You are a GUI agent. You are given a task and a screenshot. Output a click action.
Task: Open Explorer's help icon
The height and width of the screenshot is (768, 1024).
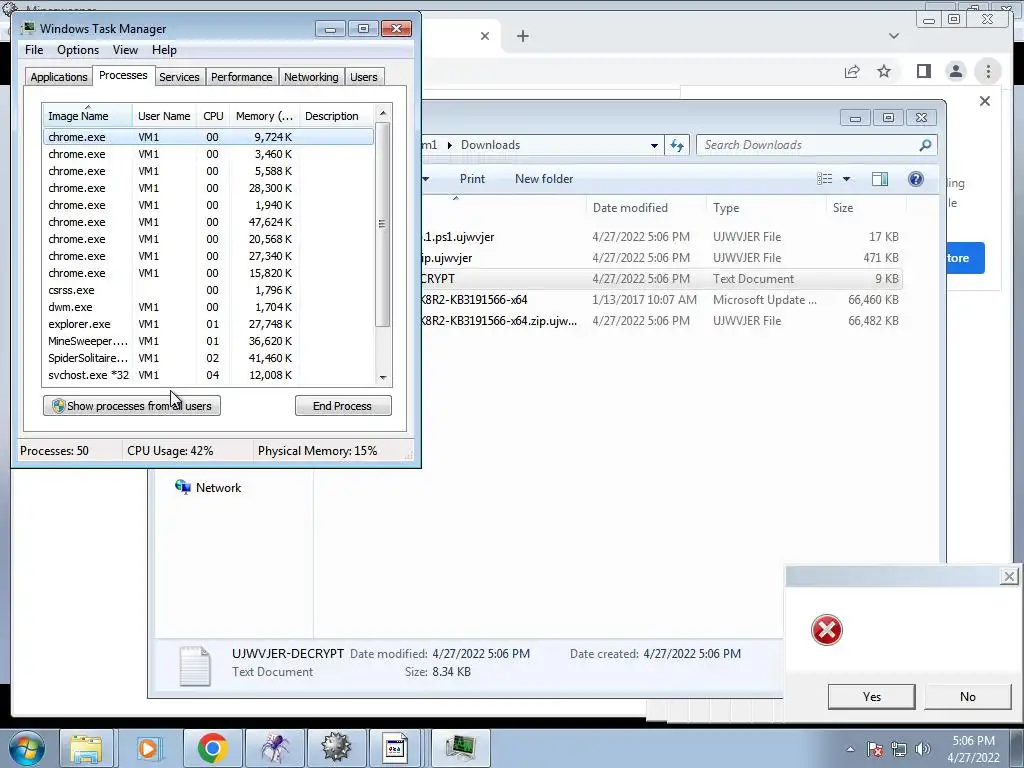(916, 179)
